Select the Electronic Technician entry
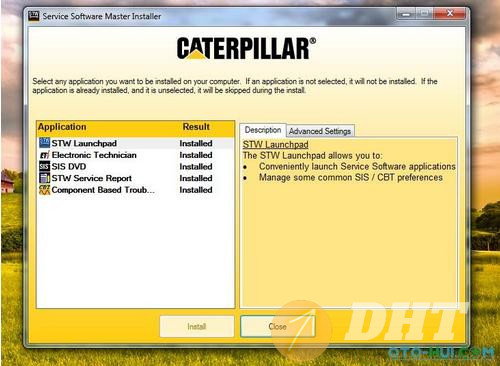The image size is (500, 366). [x=135, y=155]
